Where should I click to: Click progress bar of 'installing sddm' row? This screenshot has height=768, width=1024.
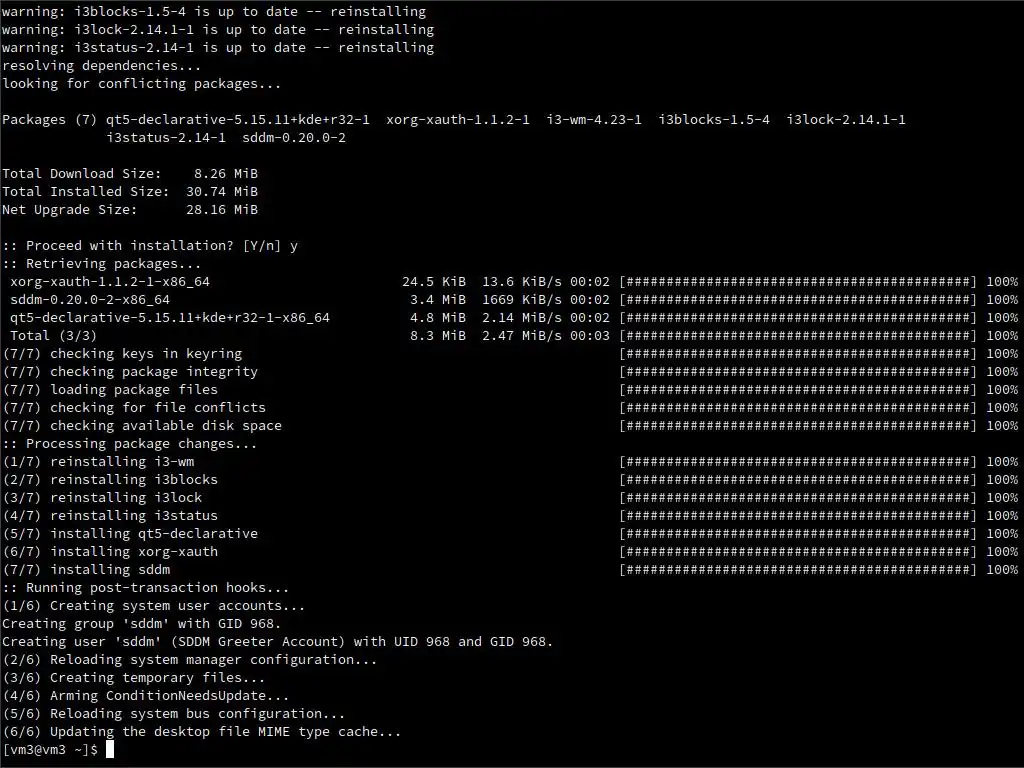coord(798,569)
